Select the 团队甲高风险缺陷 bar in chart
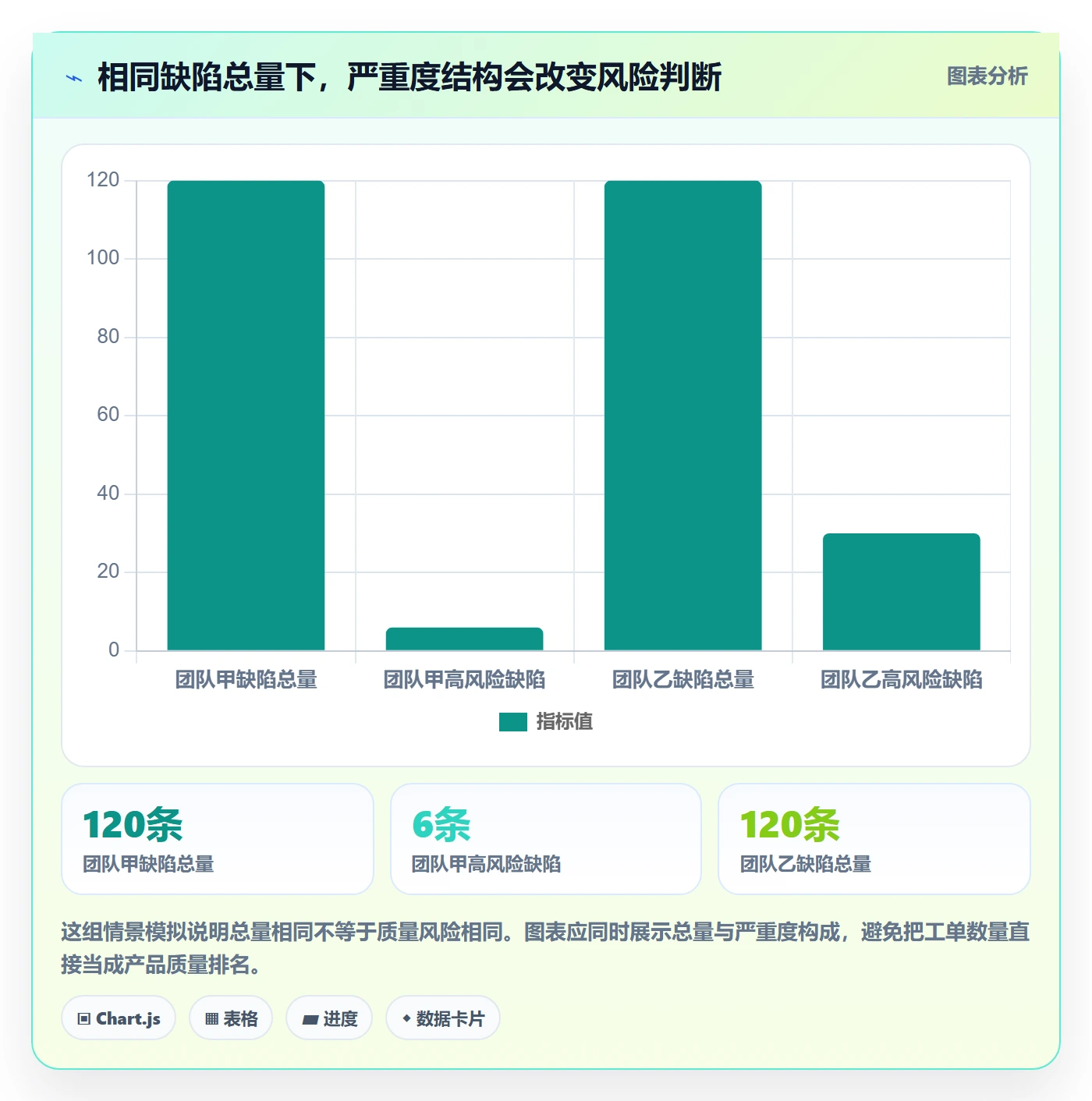Viewport: 1092px width, 1101px height. click(x=464, y=639)
